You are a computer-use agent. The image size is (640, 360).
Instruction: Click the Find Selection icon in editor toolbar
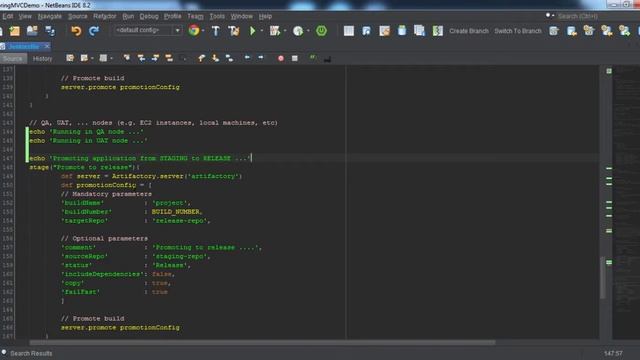pyautogui.click(x=127, y=58)
